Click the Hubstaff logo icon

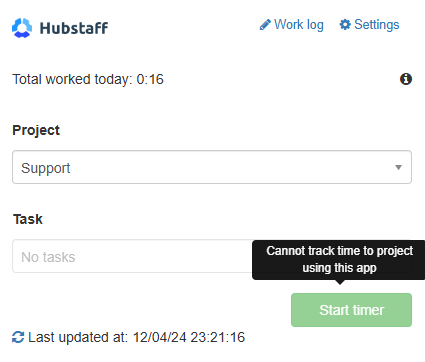coord(22,28)
